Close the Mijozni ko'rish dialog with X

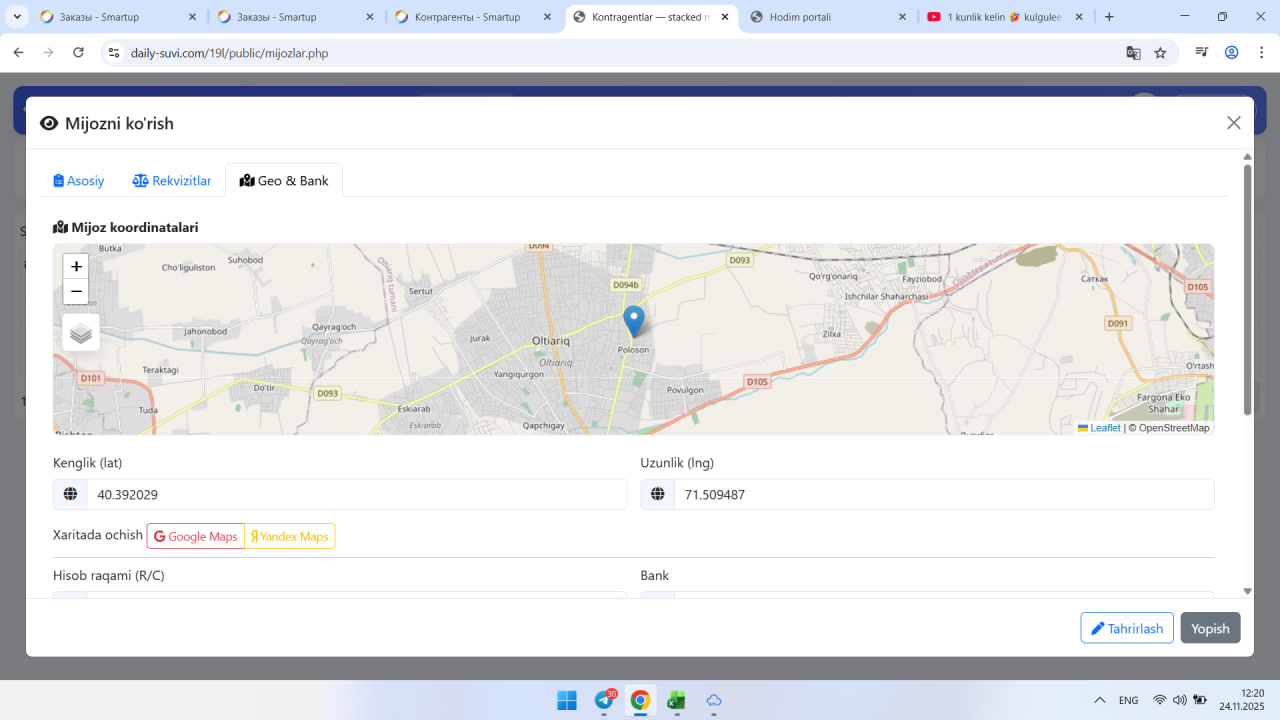1233,123
